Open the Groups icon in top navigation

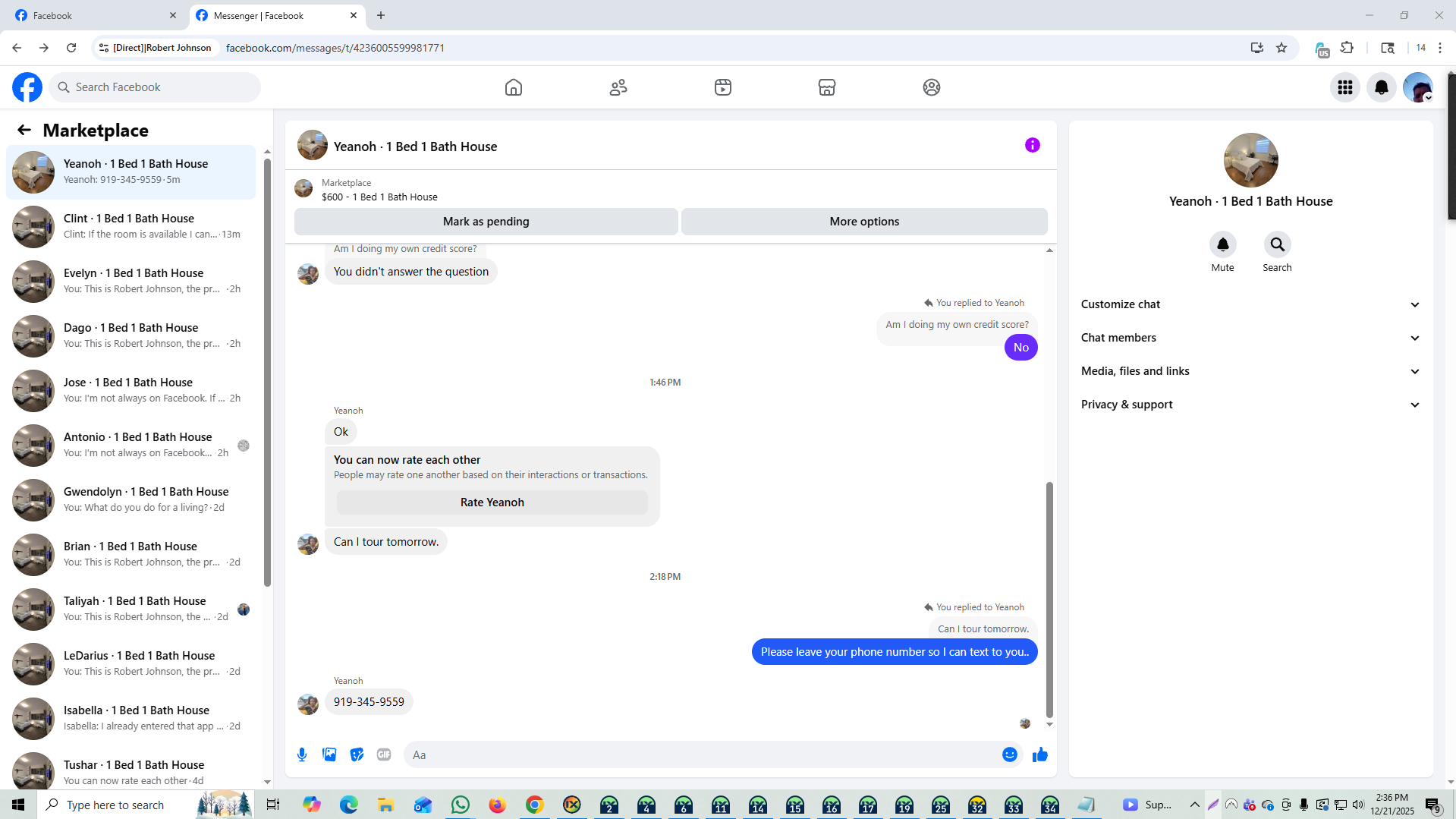coord(932,87)
